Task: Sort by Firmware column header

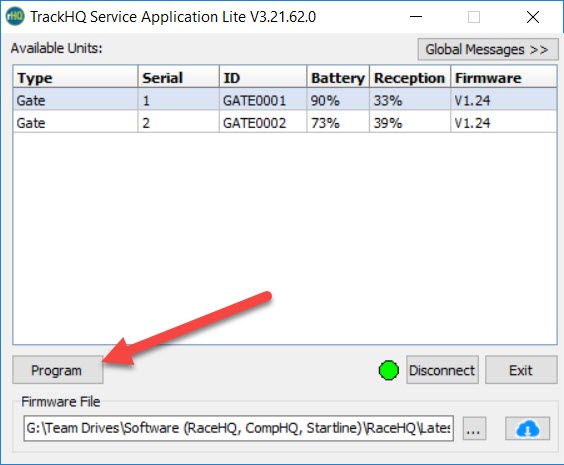Action: coord(504,77)
